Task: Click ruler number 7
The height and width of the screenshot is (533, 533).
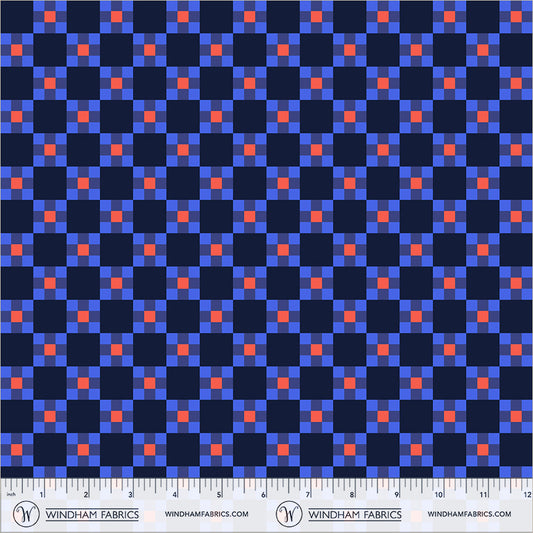Action: pyautogui.click(x=308, y=495)
